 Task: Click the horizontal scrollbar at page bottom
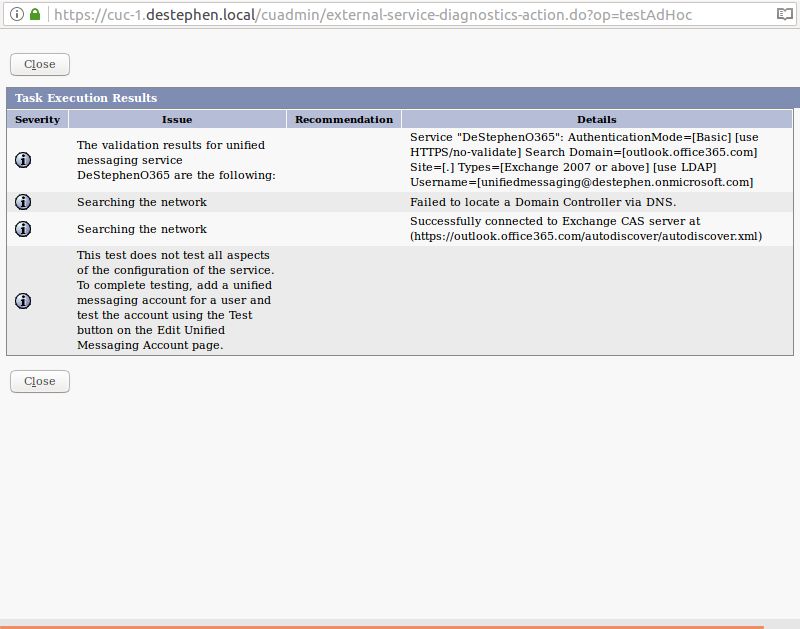tap(382, 627)
